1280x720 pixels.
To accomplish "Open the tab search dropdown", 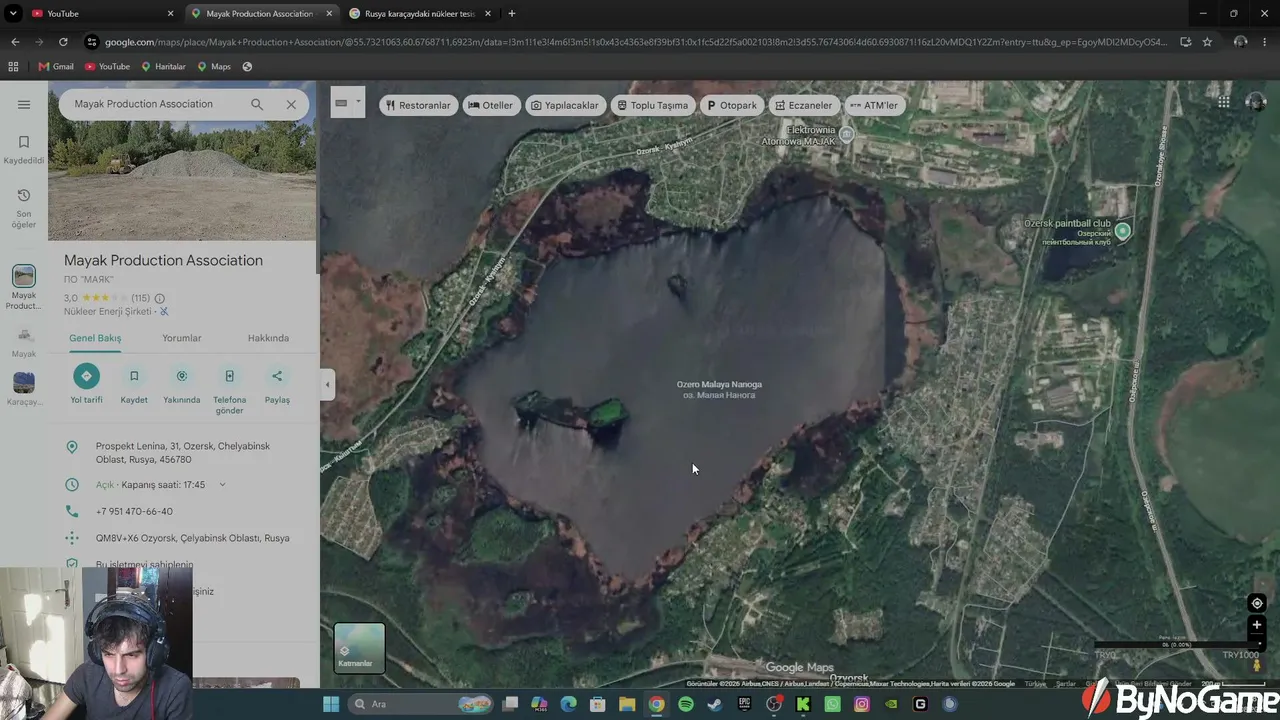I will pos(13,14).
